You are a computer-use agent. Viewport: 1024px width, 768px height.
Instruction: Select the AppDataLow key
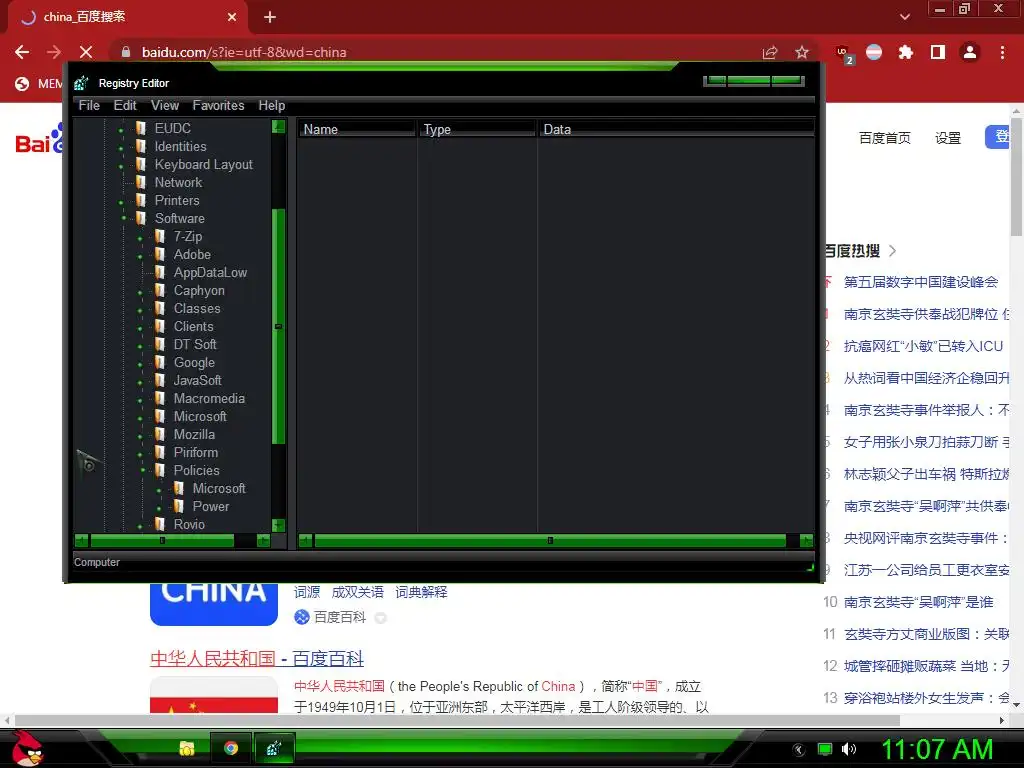pos(210,272)
